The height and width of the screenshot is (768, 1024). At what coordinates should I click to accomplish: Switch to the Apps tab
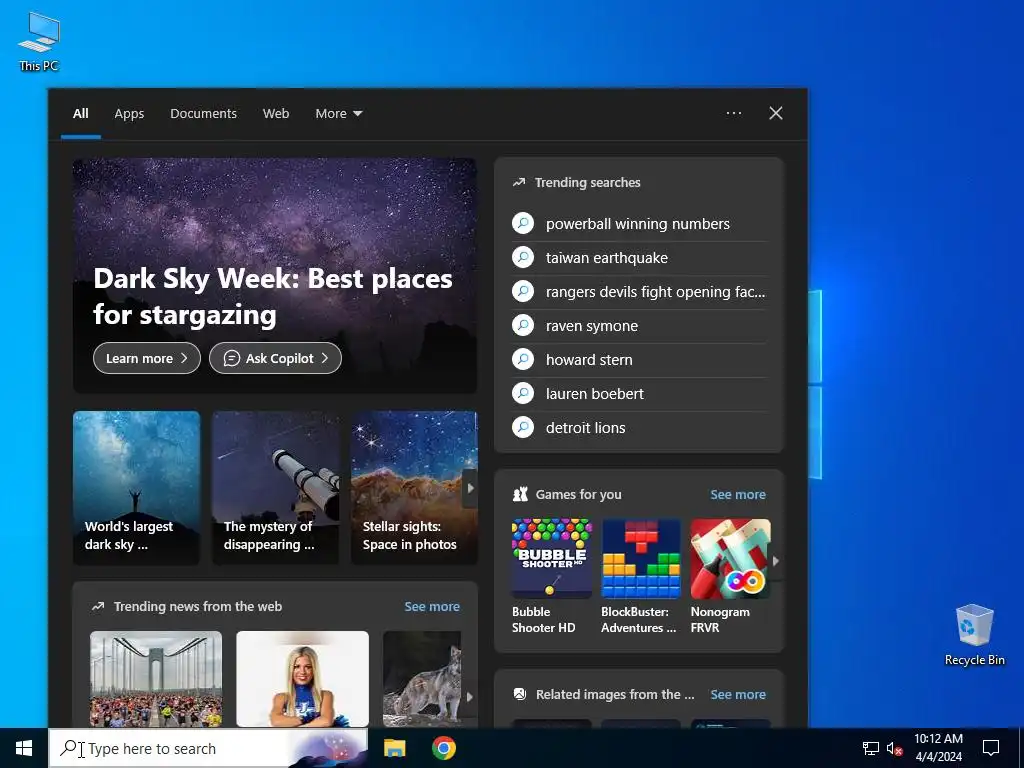tap(129, 114)
